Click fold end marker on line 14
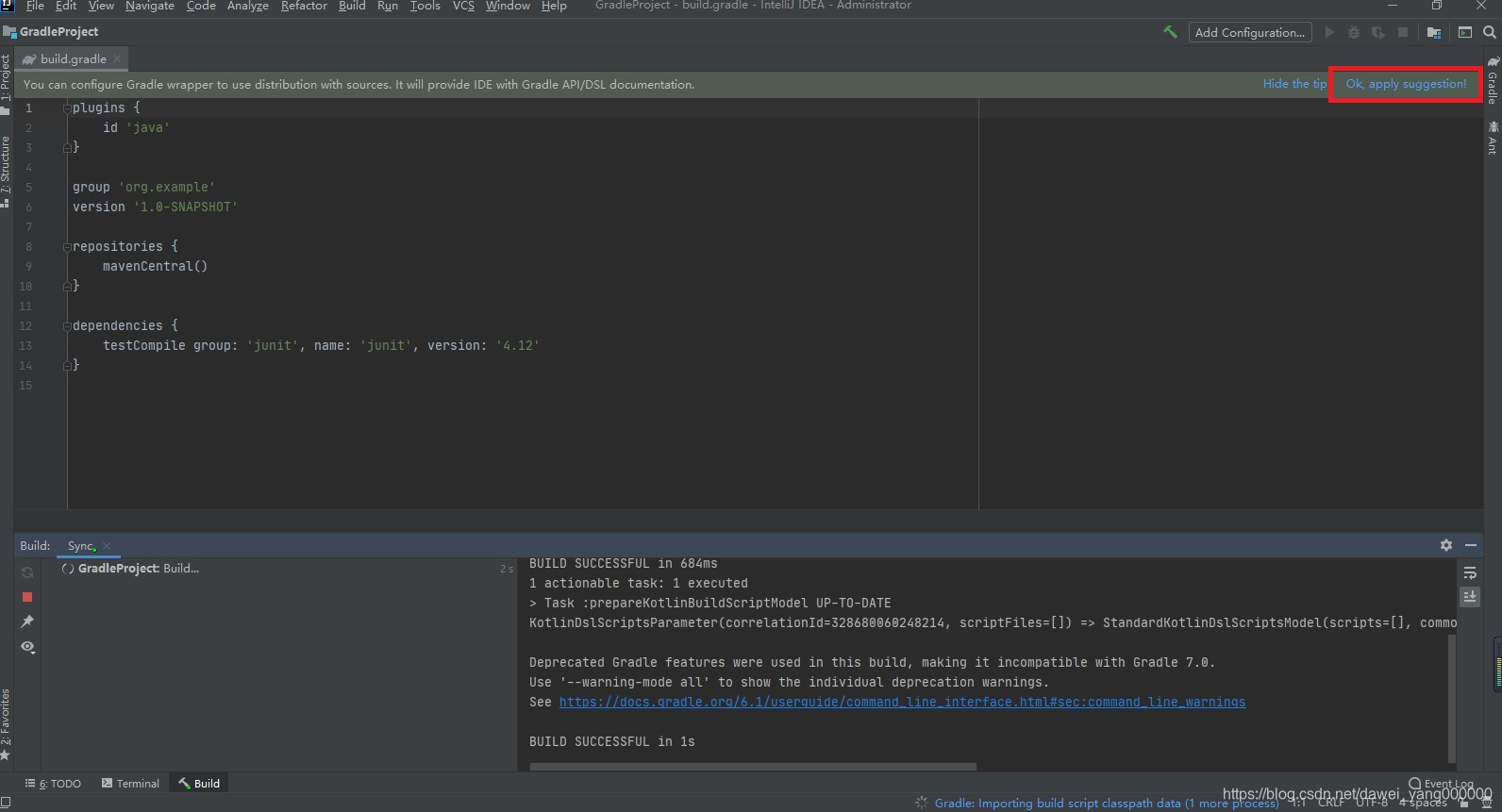1502x812 pixels. coord(67,366)
